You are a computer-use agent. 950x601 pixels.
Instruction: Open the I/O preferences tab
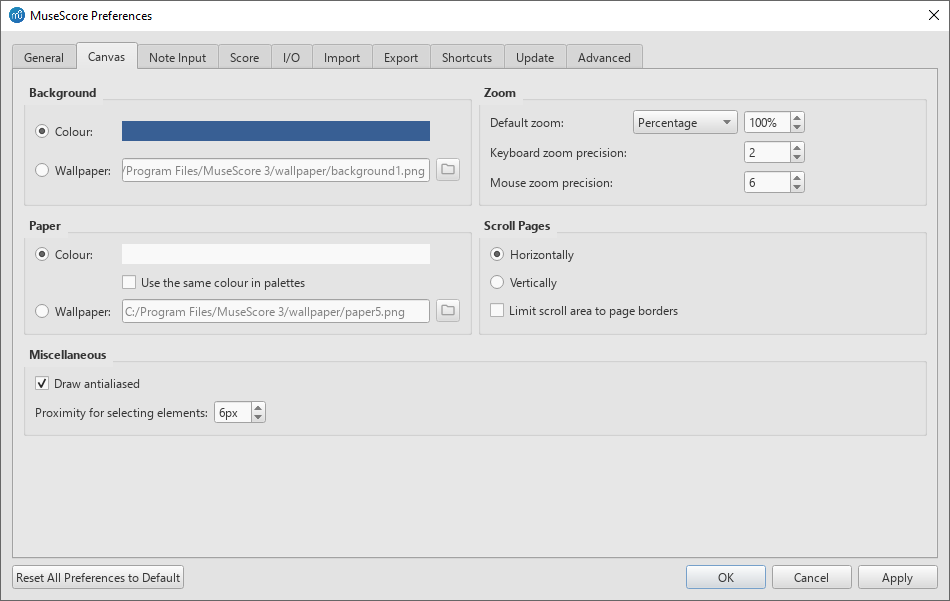[x=291, y=57]
